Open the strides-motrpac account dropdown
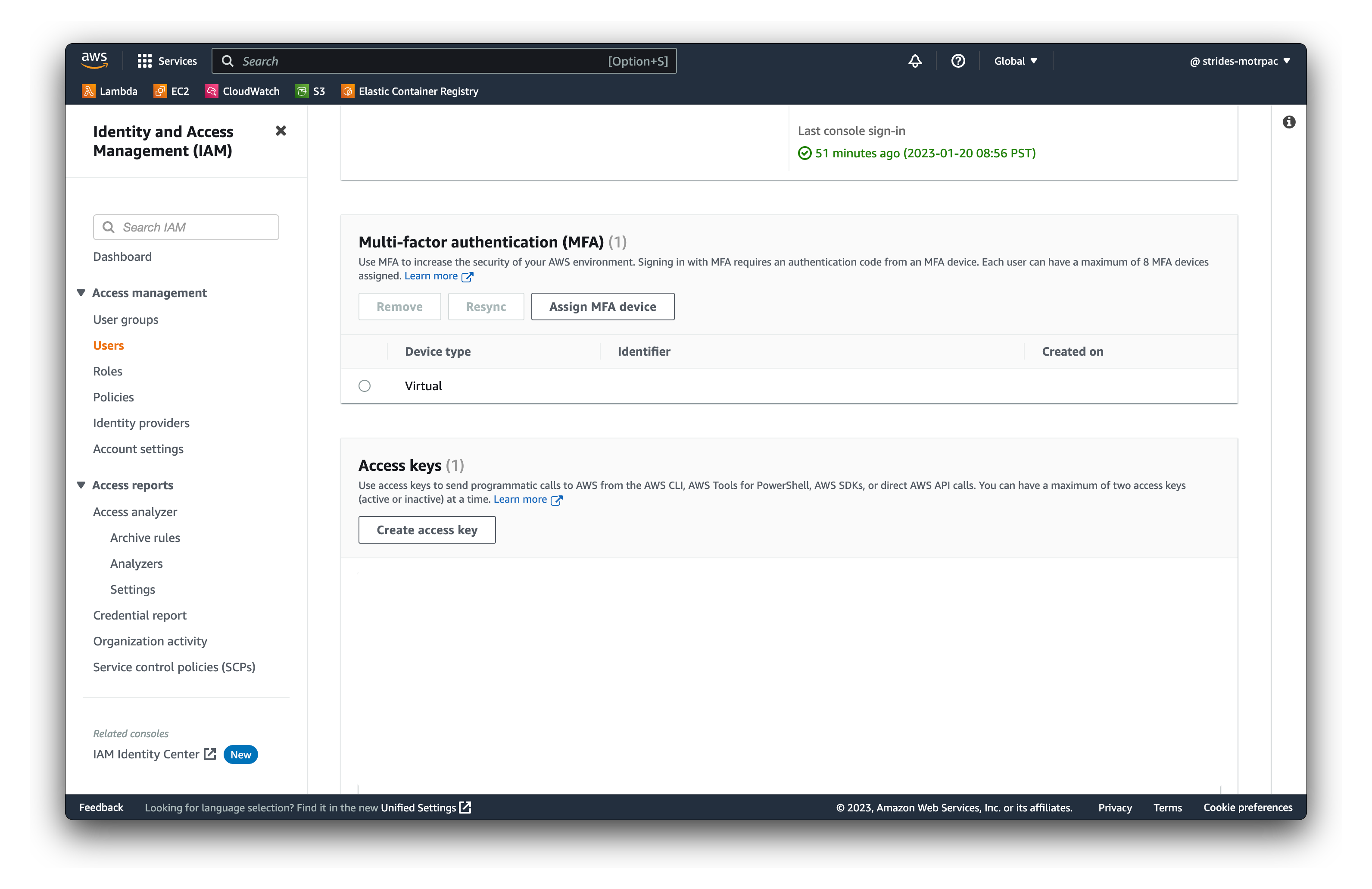The width and height of the screenshot is (1372, 889). coord(1240,61)
